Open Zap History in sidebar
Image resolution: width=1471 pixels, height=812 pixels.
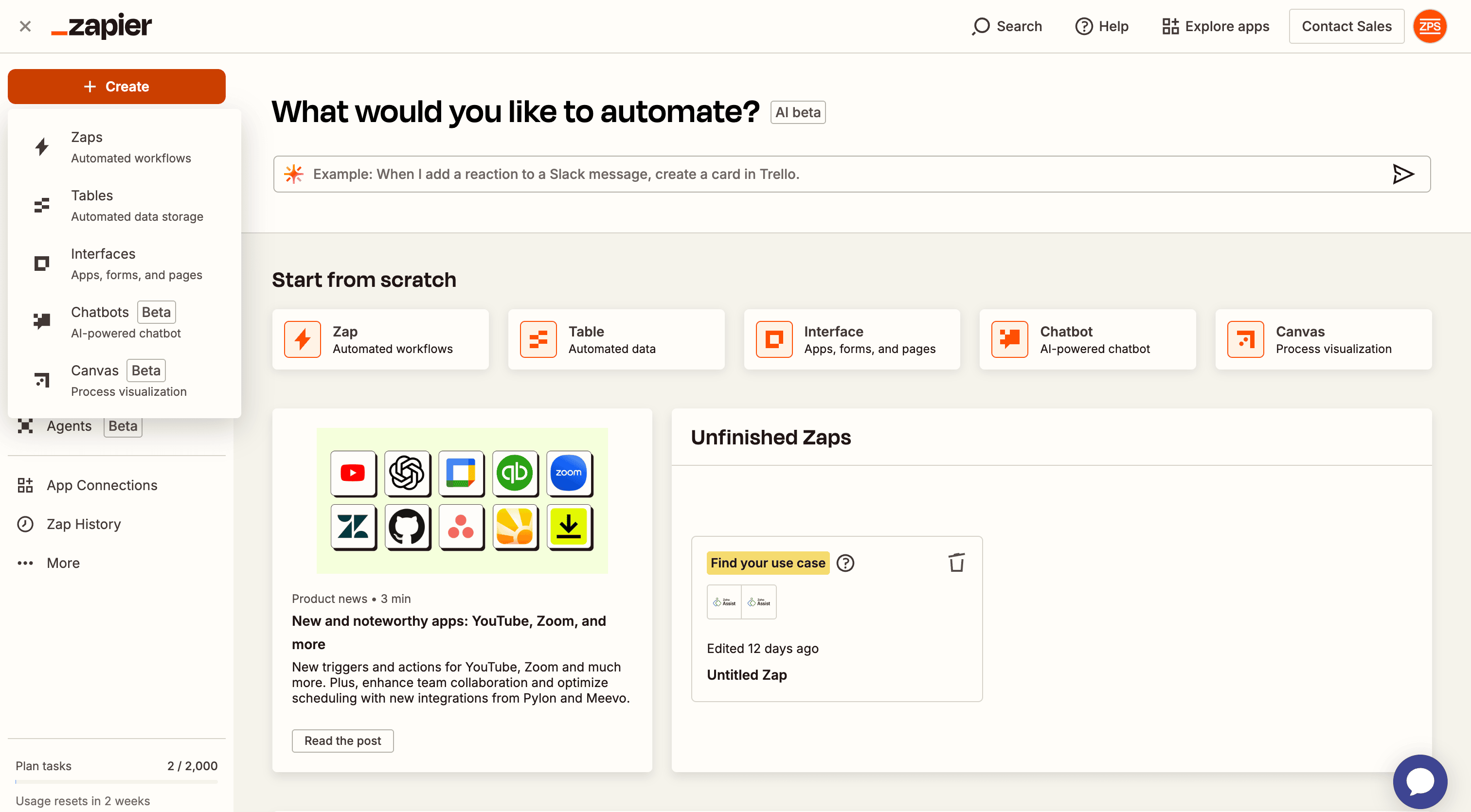click(83, 524)
